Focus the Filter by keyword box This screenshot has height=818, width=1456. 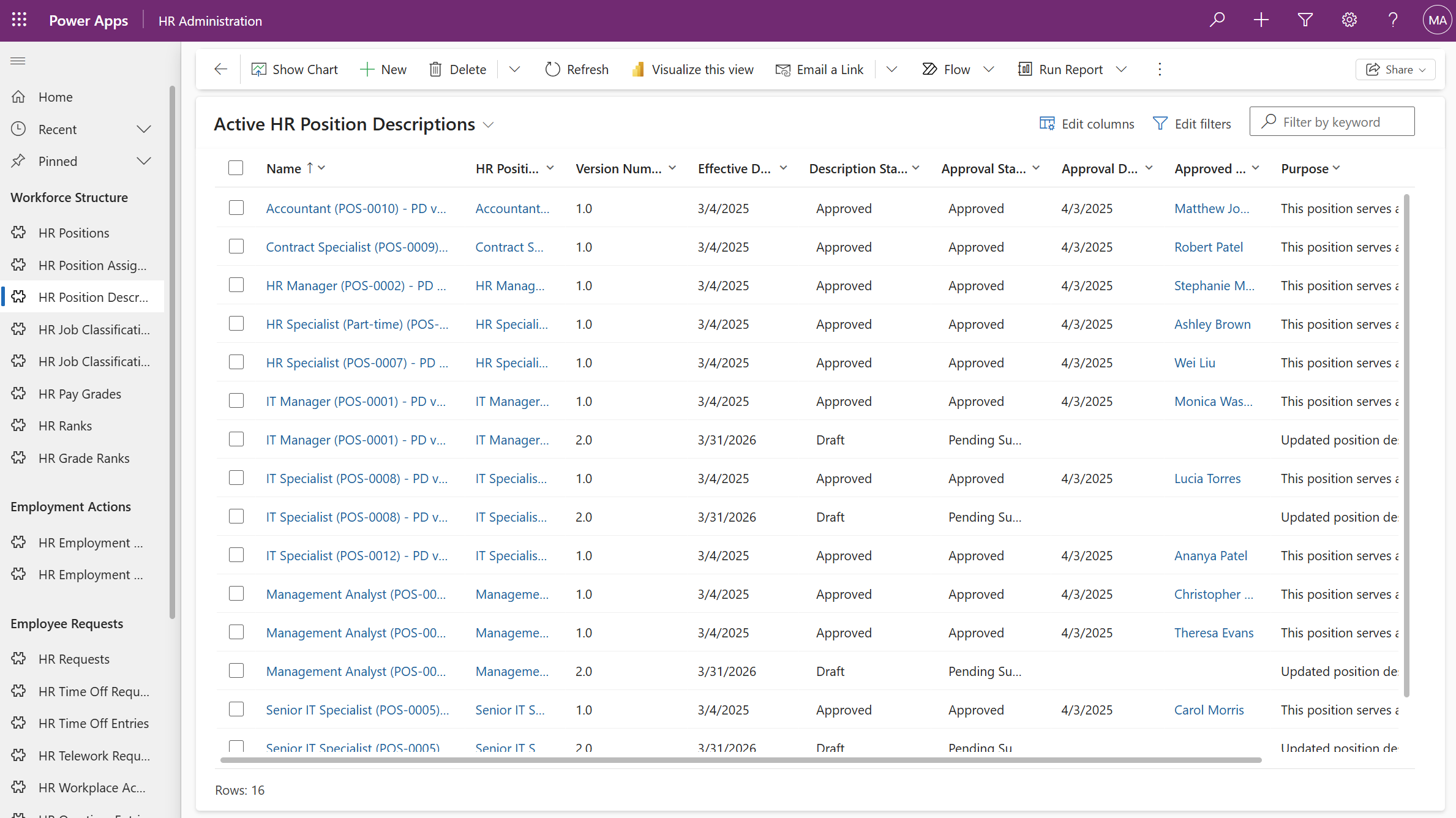pyautogui.click(x=1332, y=122)
